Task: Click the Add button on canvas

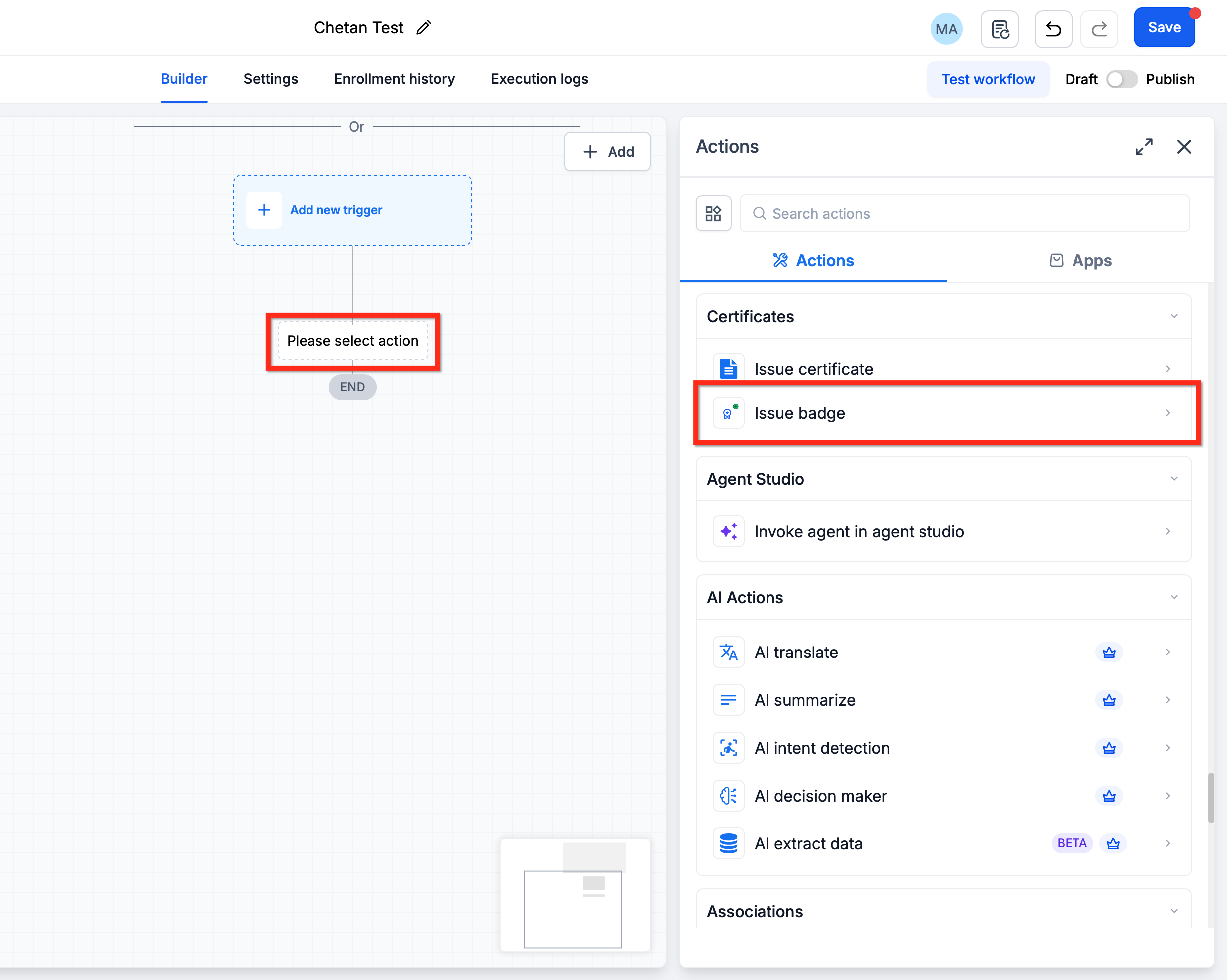Action: click(607, 152)
